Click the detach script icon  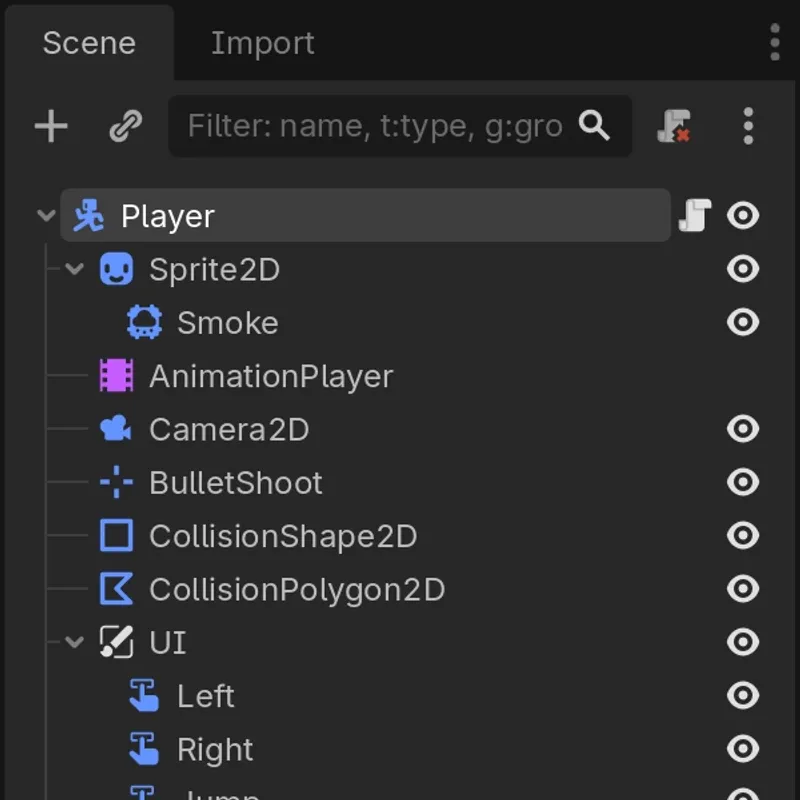(x=674, y=126)
